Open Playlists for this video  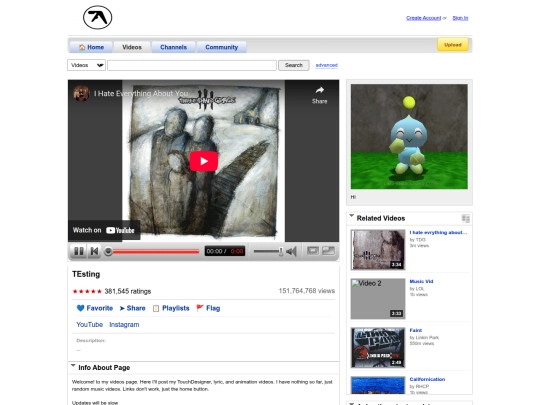pyautogui.click(x=171, y=308)
